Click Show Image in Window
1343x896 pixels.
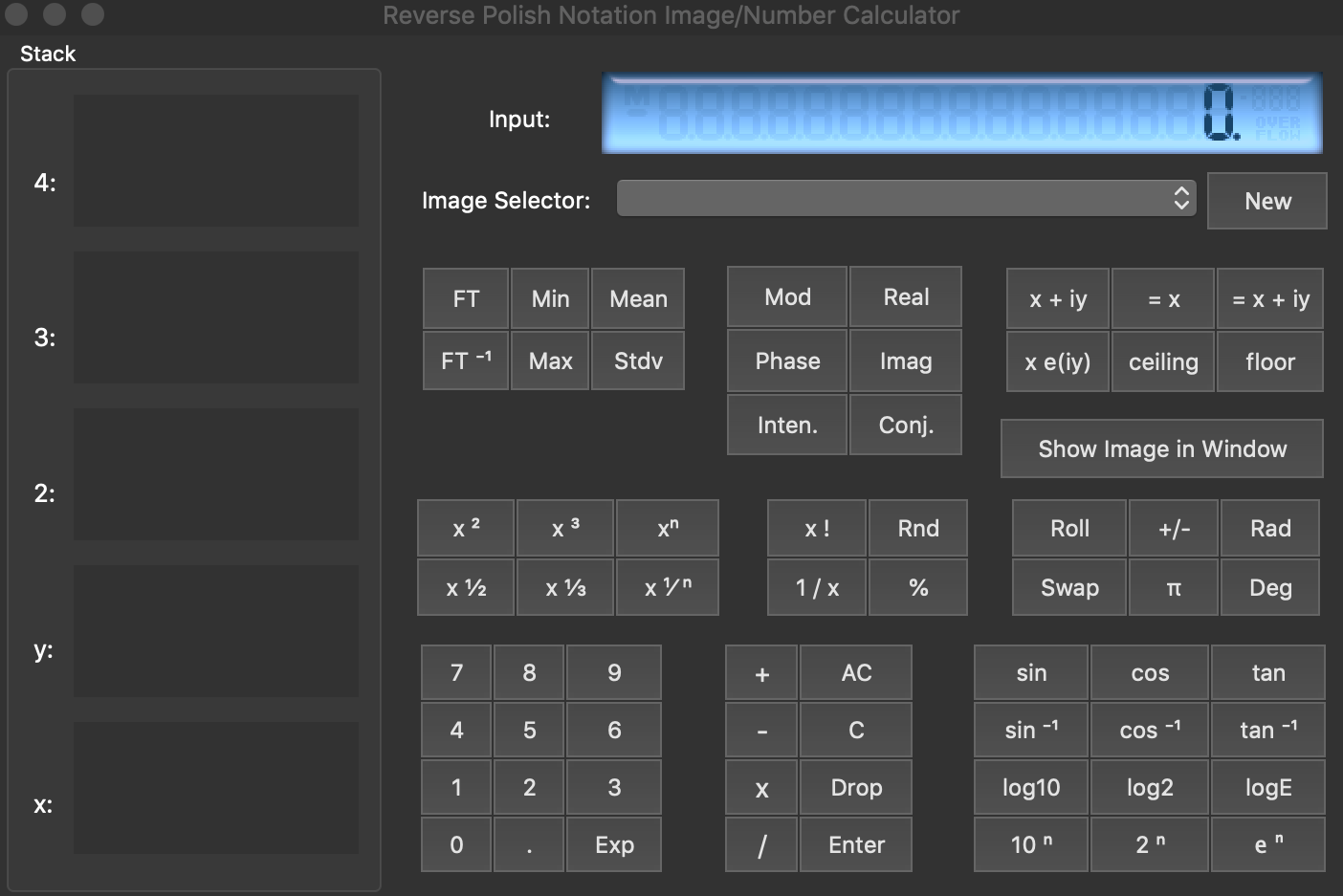[x=1162, y=448]
